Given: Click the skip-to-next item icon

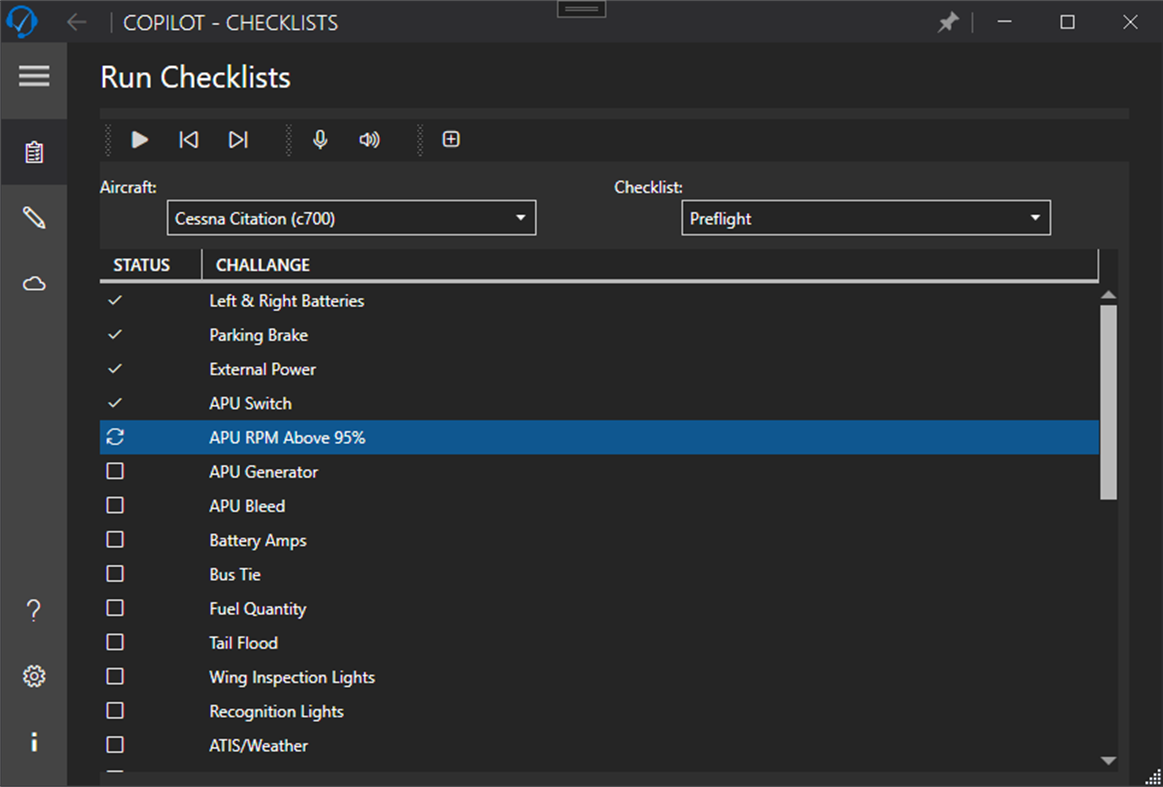Looking at the screenshot, I should point(238,139).
